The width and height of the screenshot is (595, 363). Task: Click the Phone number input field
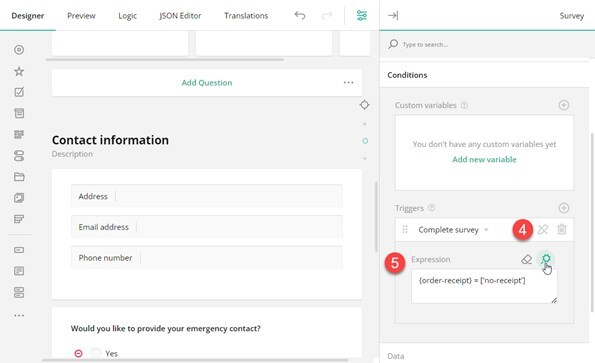207,257
